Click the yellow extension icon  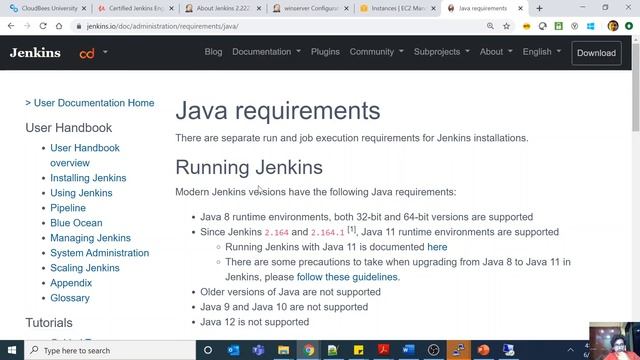(527, 26)
